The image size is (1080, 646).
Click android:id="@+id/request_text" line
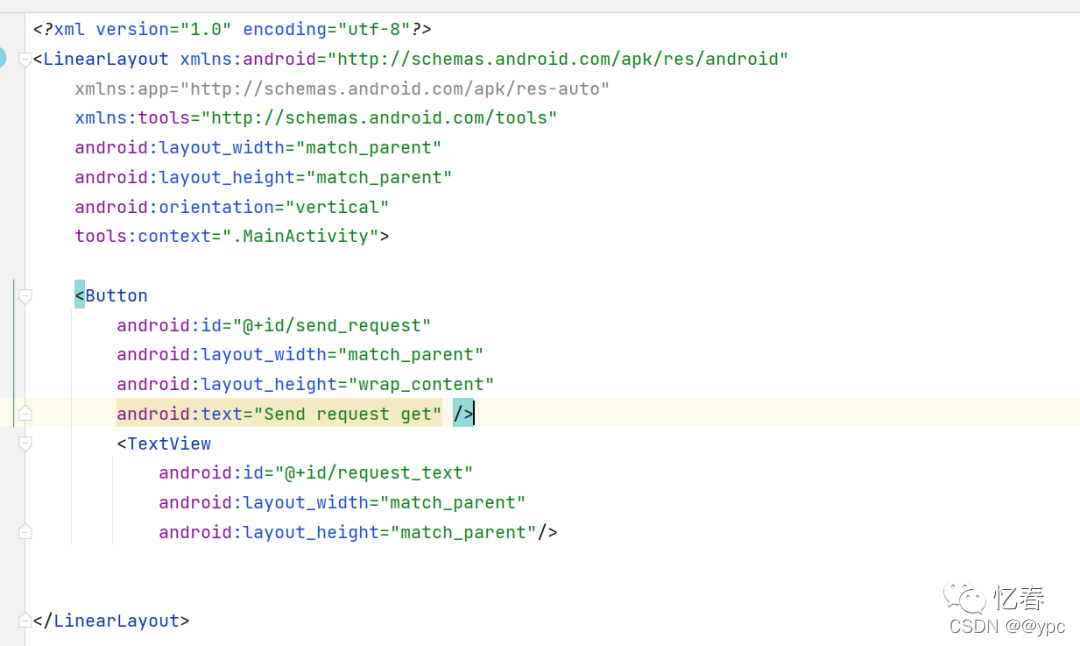(x=315, y=473)
